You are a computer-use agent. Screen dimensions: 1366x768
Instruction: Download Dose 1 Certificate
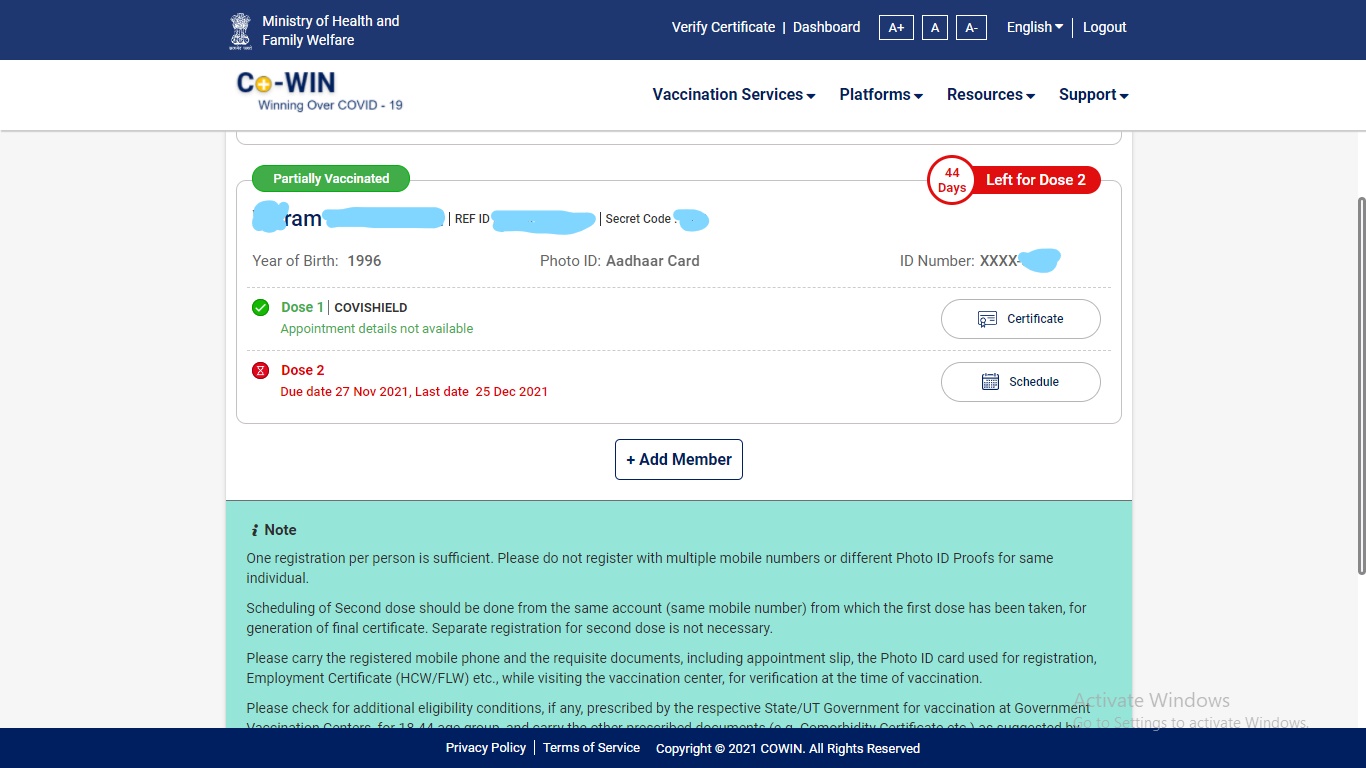[1021, 319]
